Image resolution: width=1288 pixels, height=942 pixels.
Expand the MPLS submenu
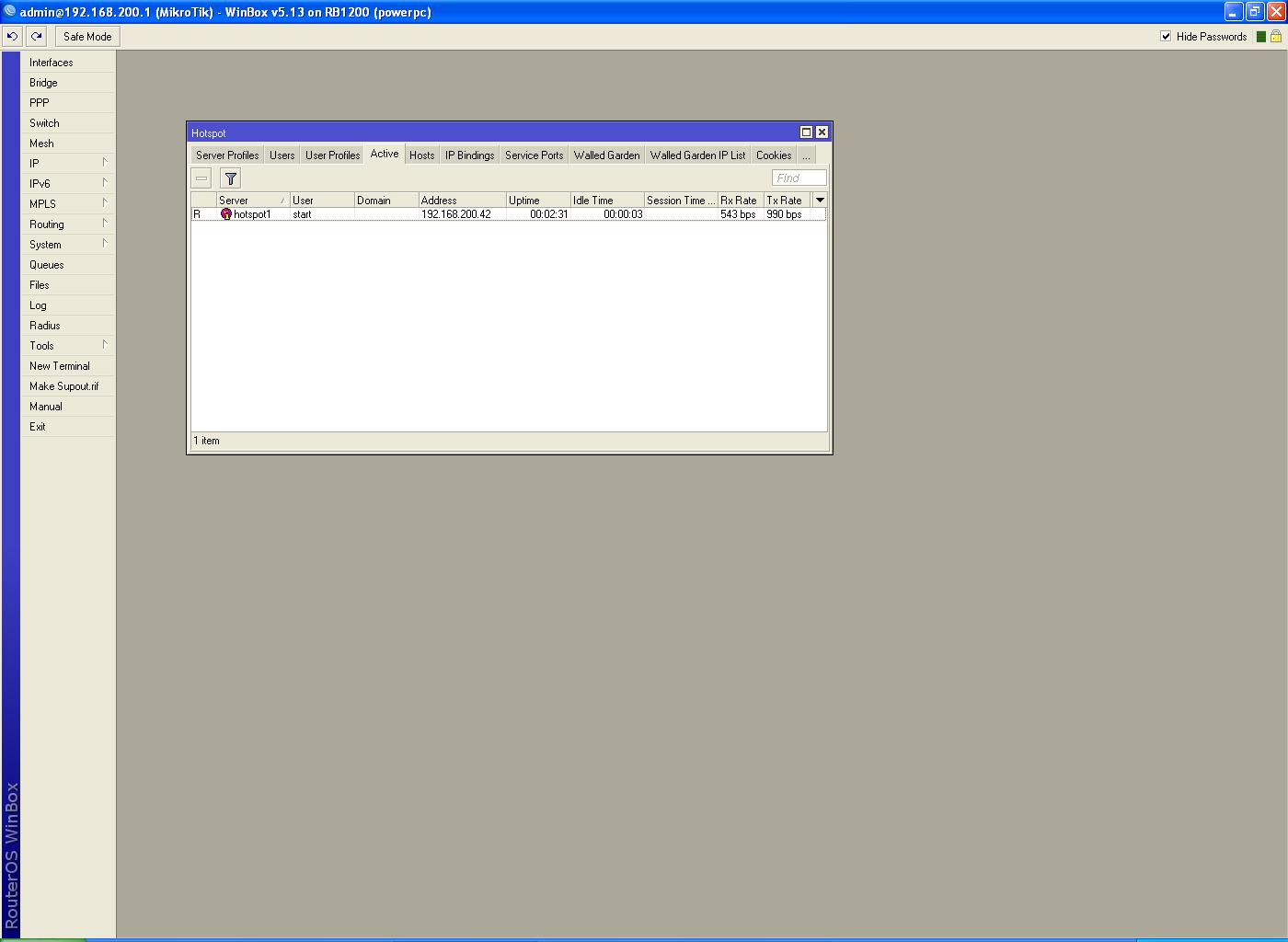point(105,203)
